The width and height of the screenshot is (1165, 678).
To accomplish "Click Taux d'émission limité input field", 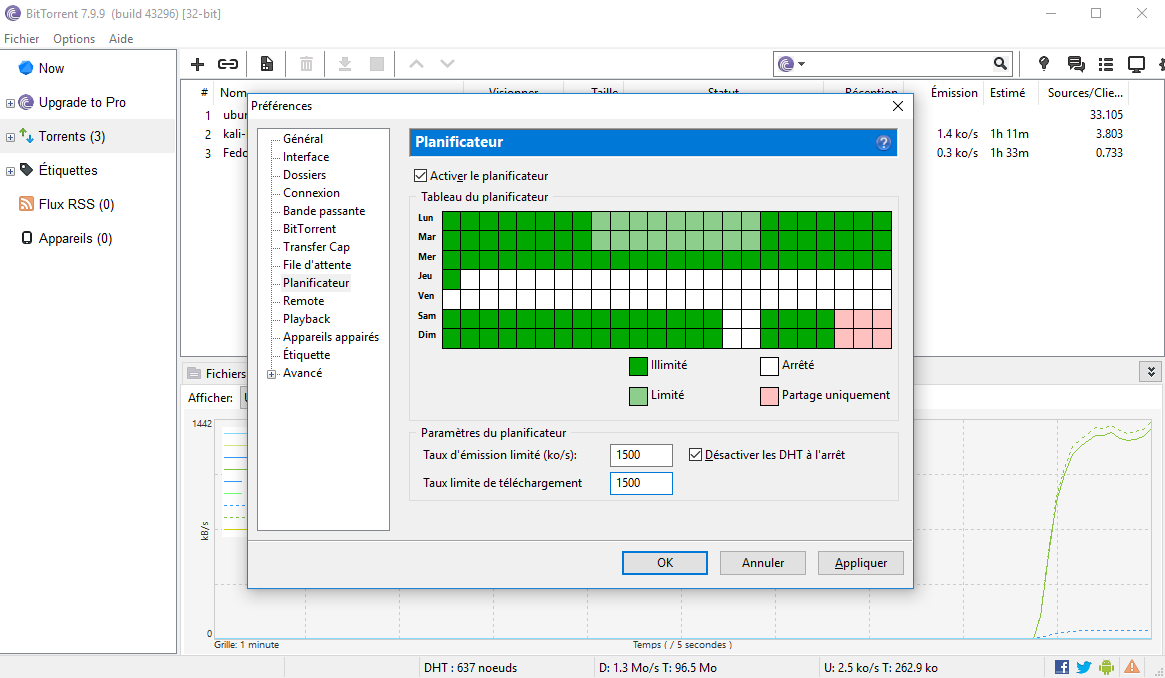I will [x=641, y=455].
